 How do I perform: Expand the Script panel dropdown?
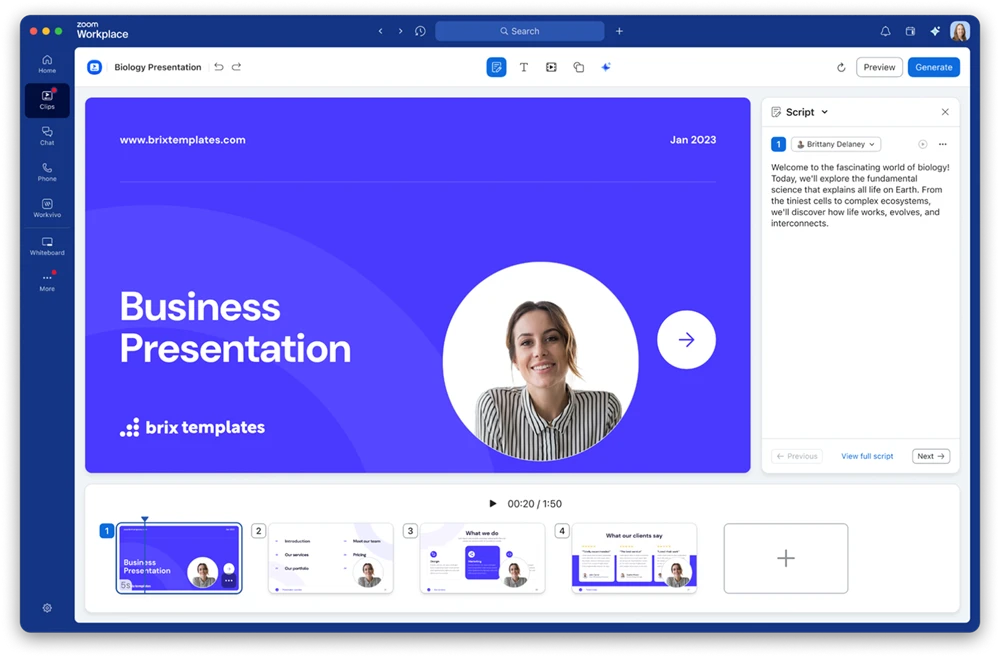(x=825, y=112)
